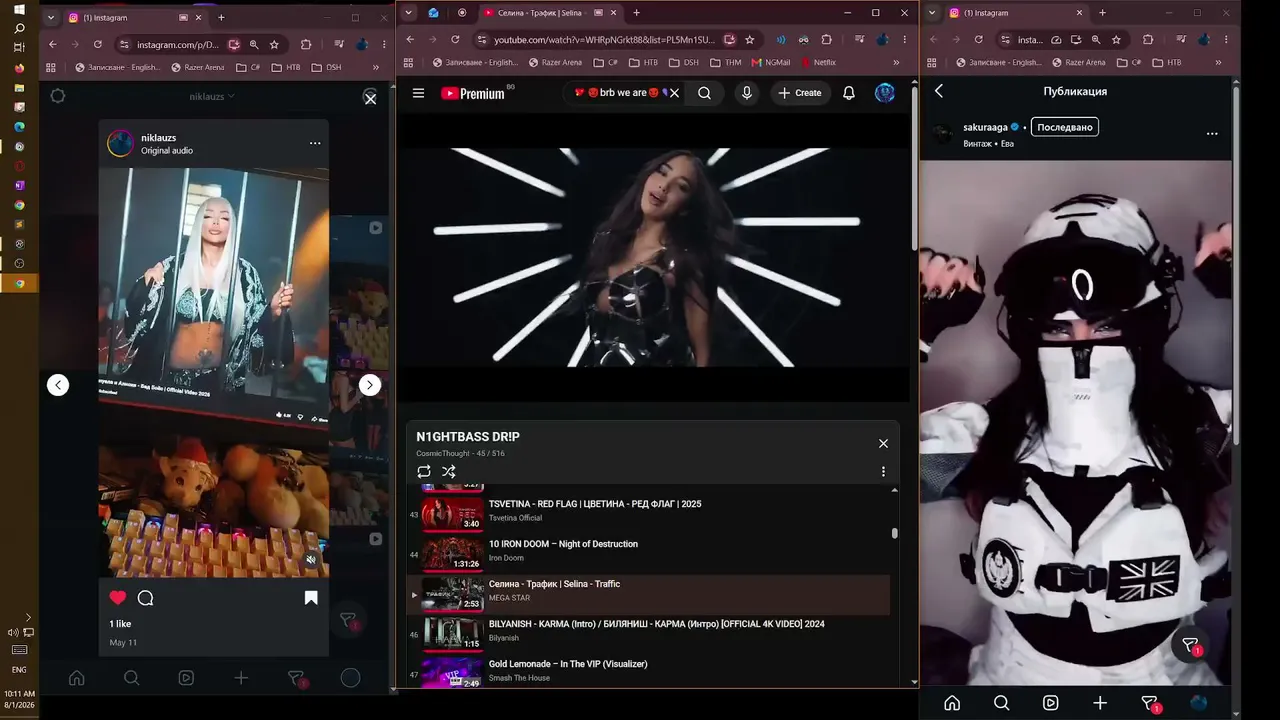Image resolution: width=1280 pixels, height=720 pixels.
Task: Open YouTube notifications bell
Action: pos(849,93)
